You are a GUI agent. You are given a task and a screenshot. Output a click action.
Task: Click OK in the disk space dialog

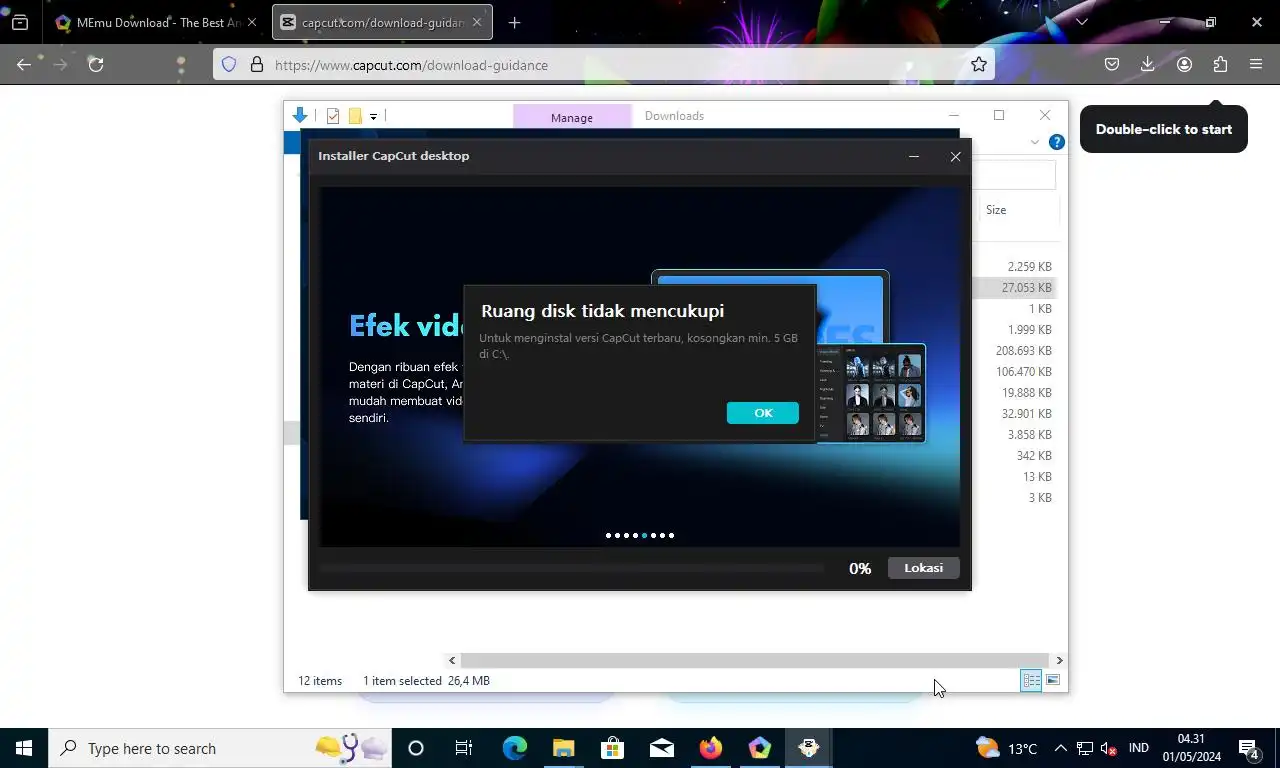pyautogui.click(x=762, y=413)
